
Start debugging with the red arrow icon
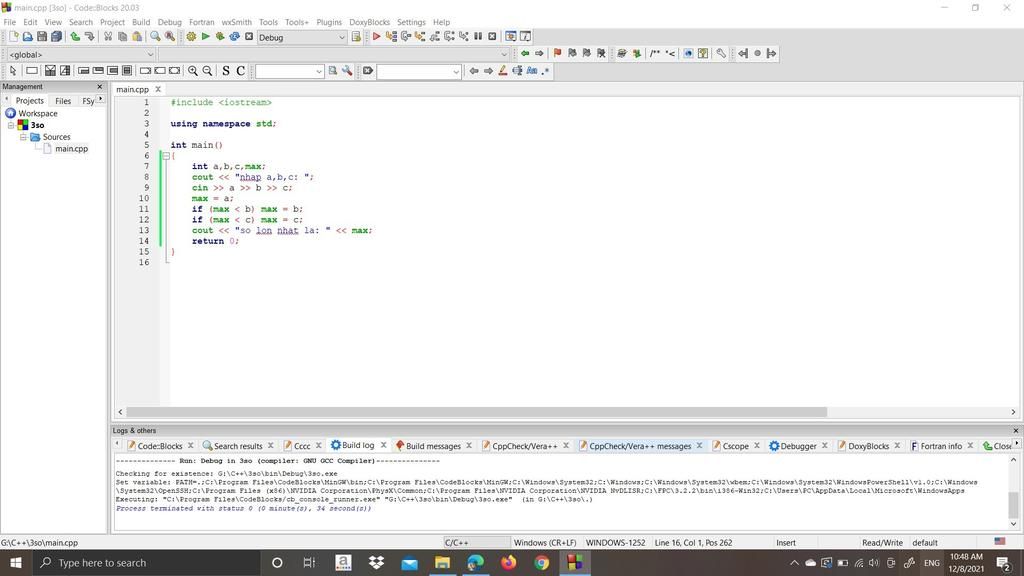(x=376, y=37)
